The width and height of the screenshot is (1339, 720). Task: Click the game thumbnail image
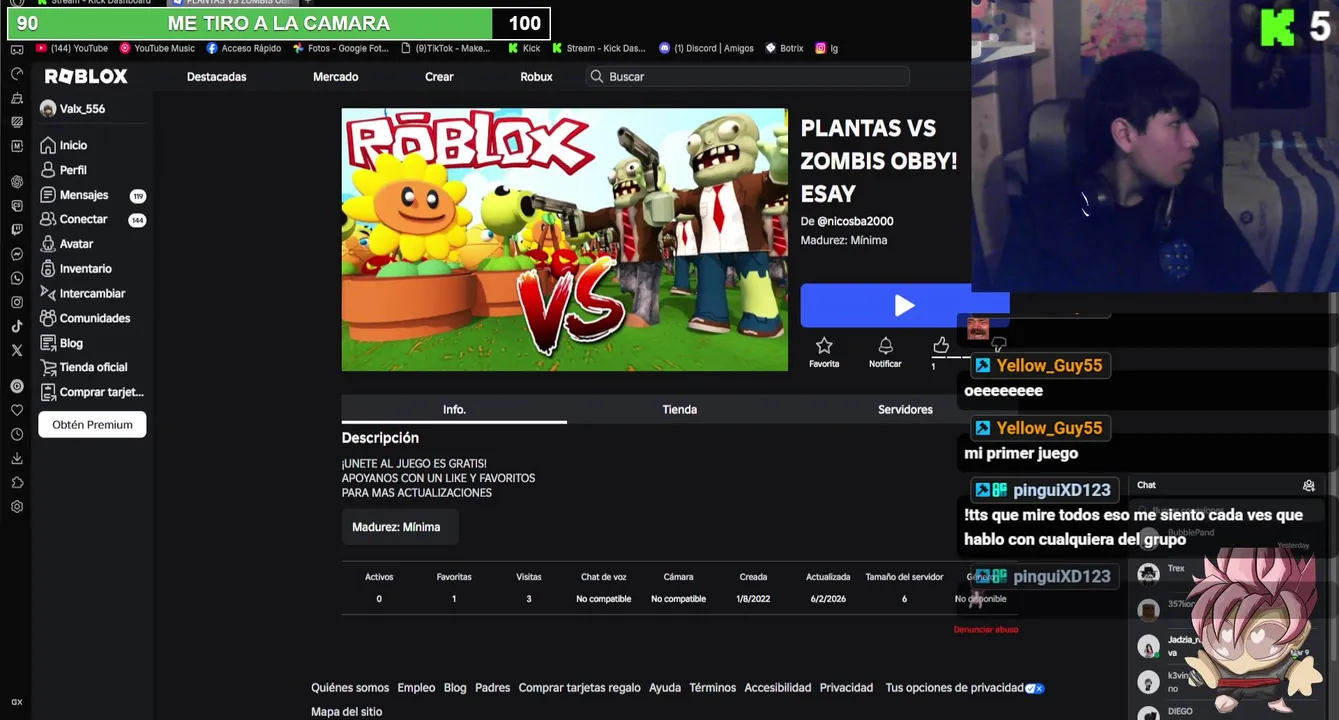pyautogui.click(x=564, y=240)
